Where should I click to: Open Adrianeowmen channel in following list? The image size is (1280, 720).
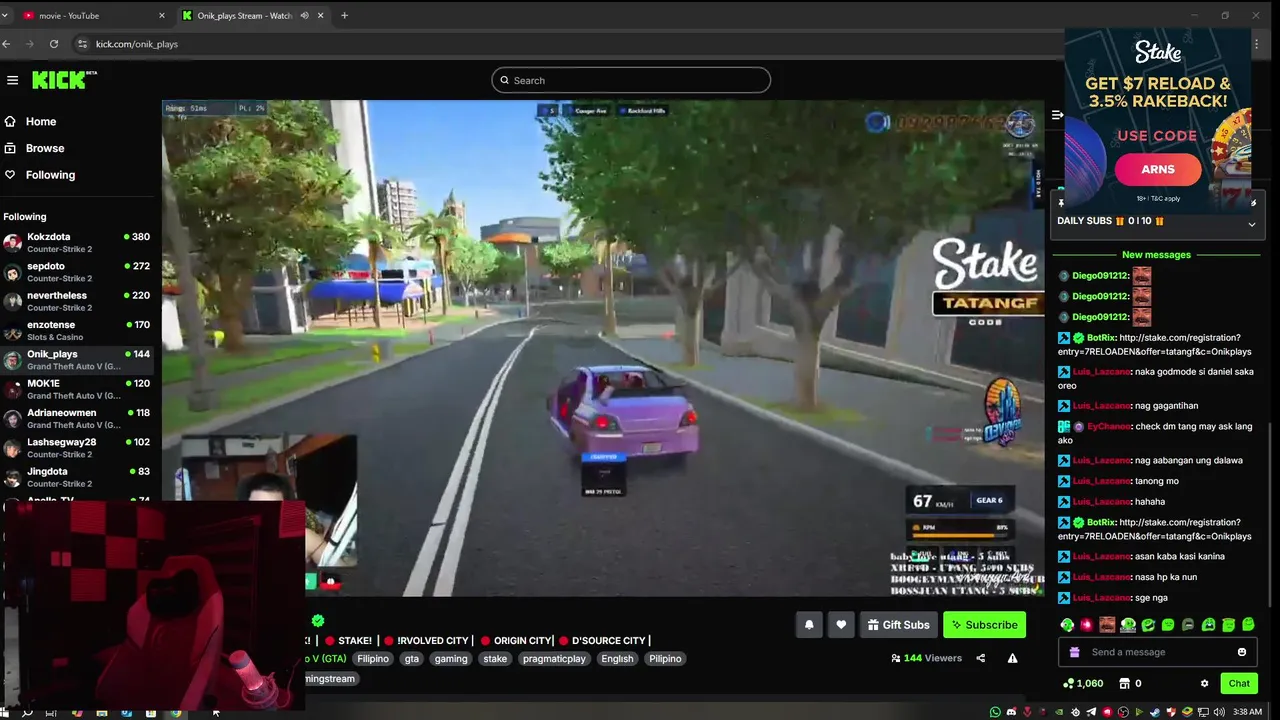[x=78, y=418]
